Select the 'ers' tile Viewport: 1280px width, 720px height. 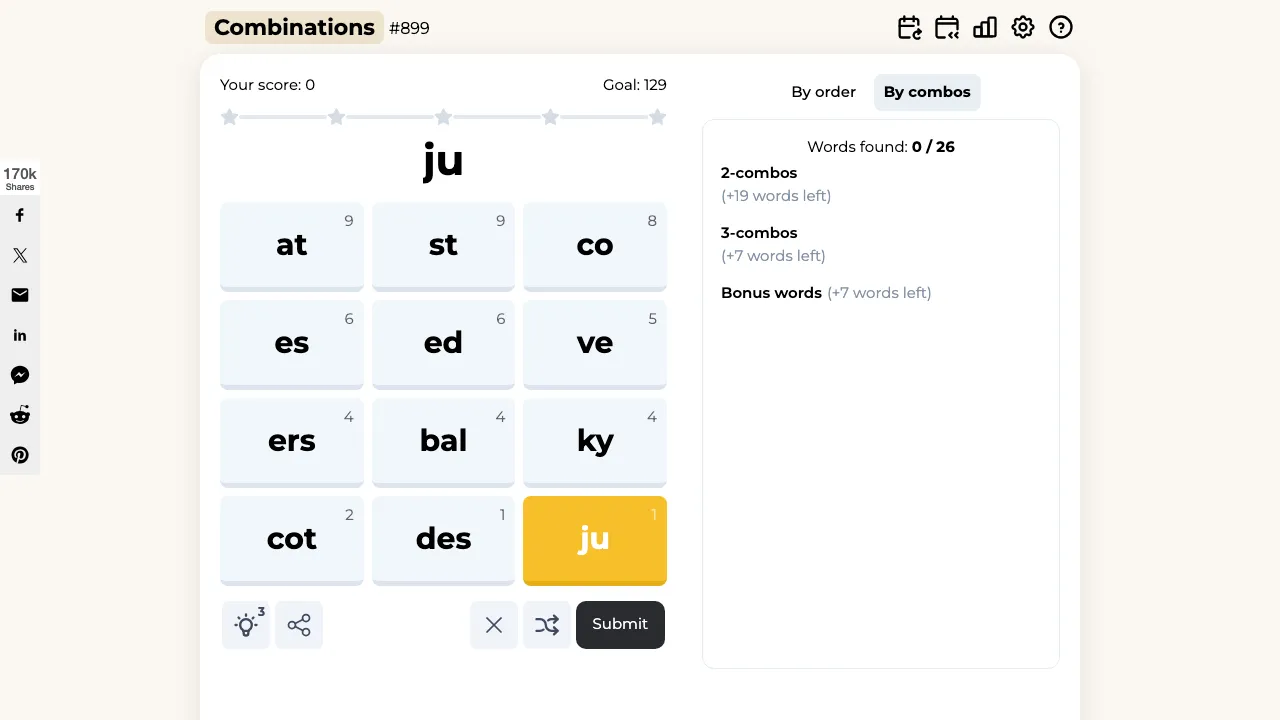pyautogui.click(x=292, y=443)
